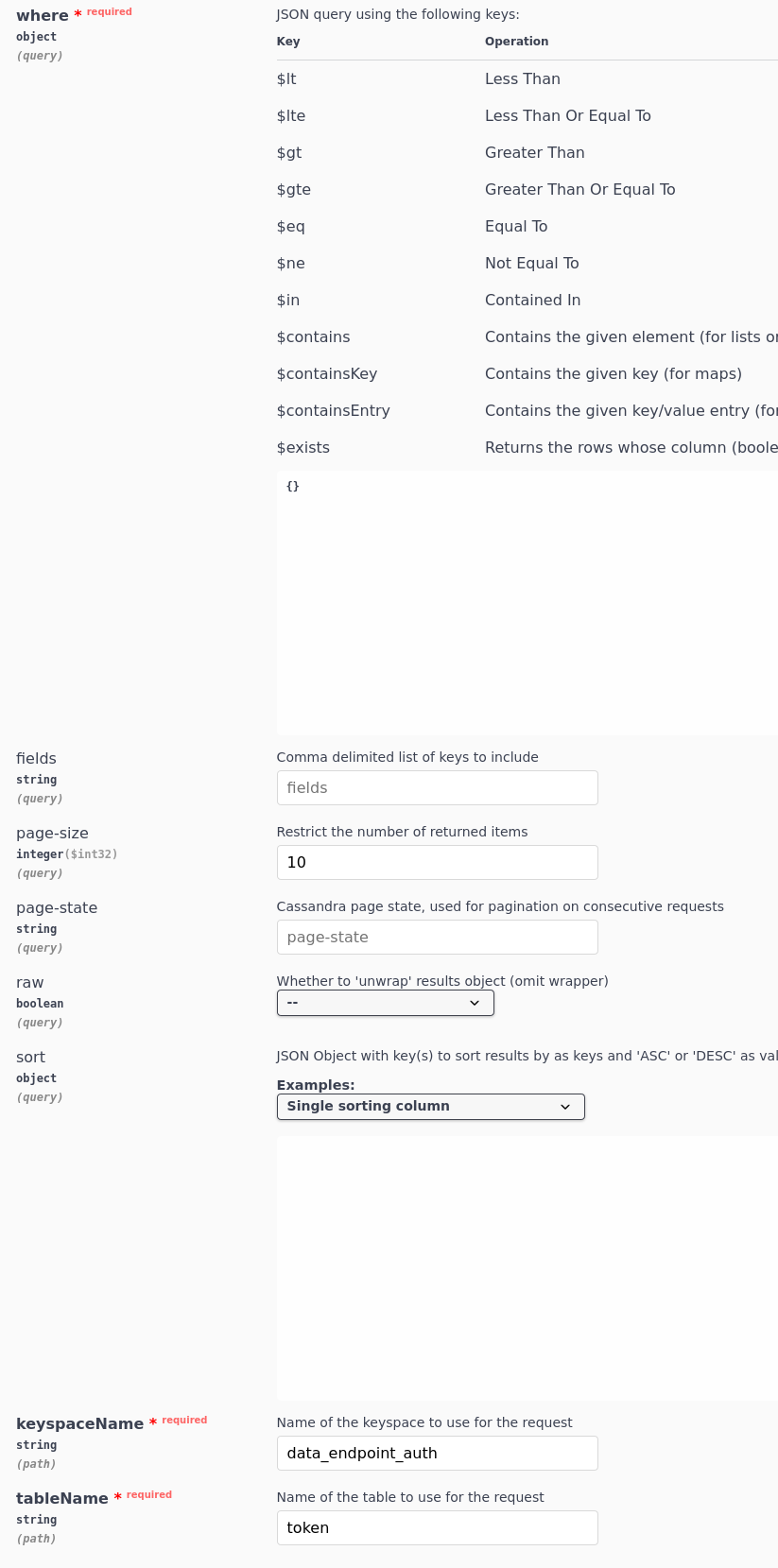Open the sort Examples dropdown
Viewport: 778px width, 1568px height.
pyautogui.click(x=430, y=1106)
